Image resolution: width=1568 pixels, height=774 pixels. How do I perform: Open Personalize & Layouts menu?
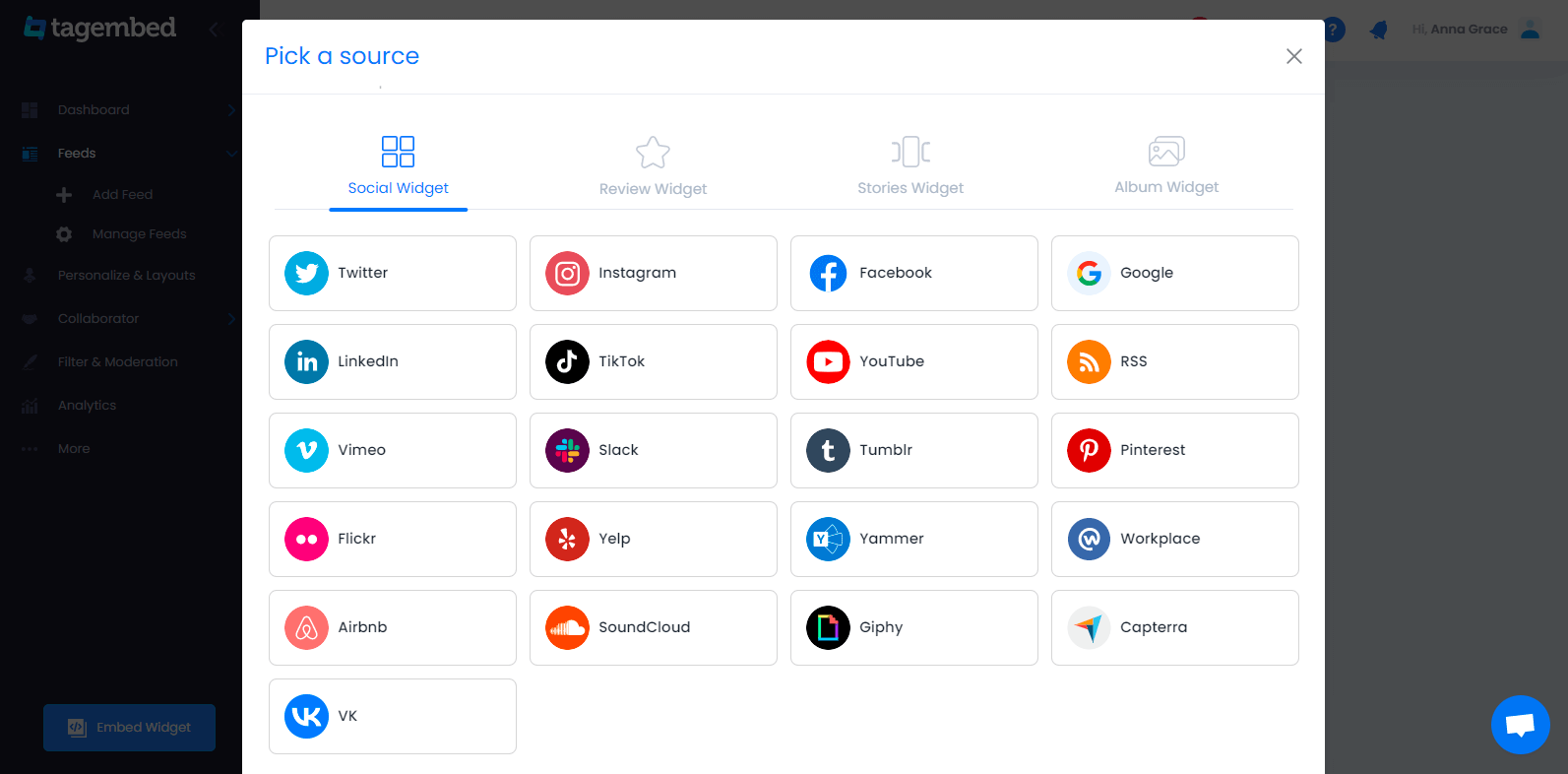[x=126, y=276]
